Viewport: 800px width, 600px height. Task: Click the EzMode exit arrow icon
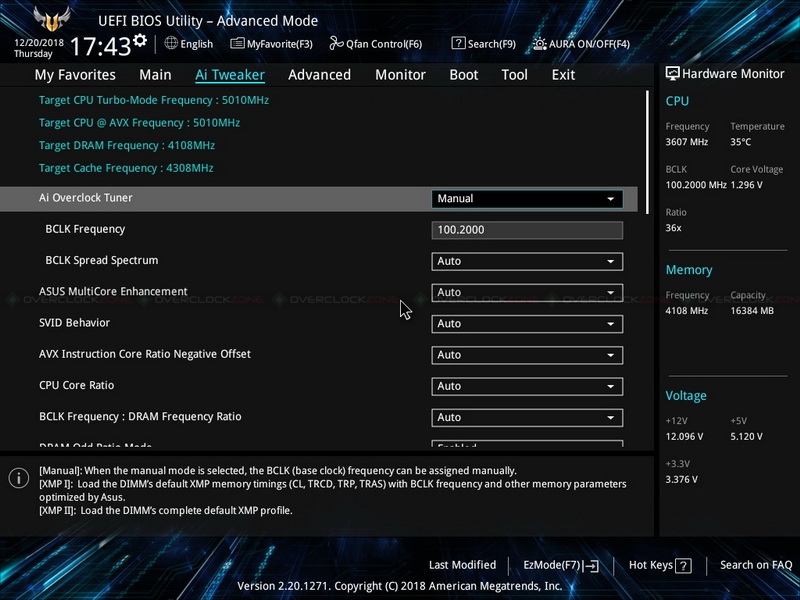pyautogui.click(x=591, y=565)
